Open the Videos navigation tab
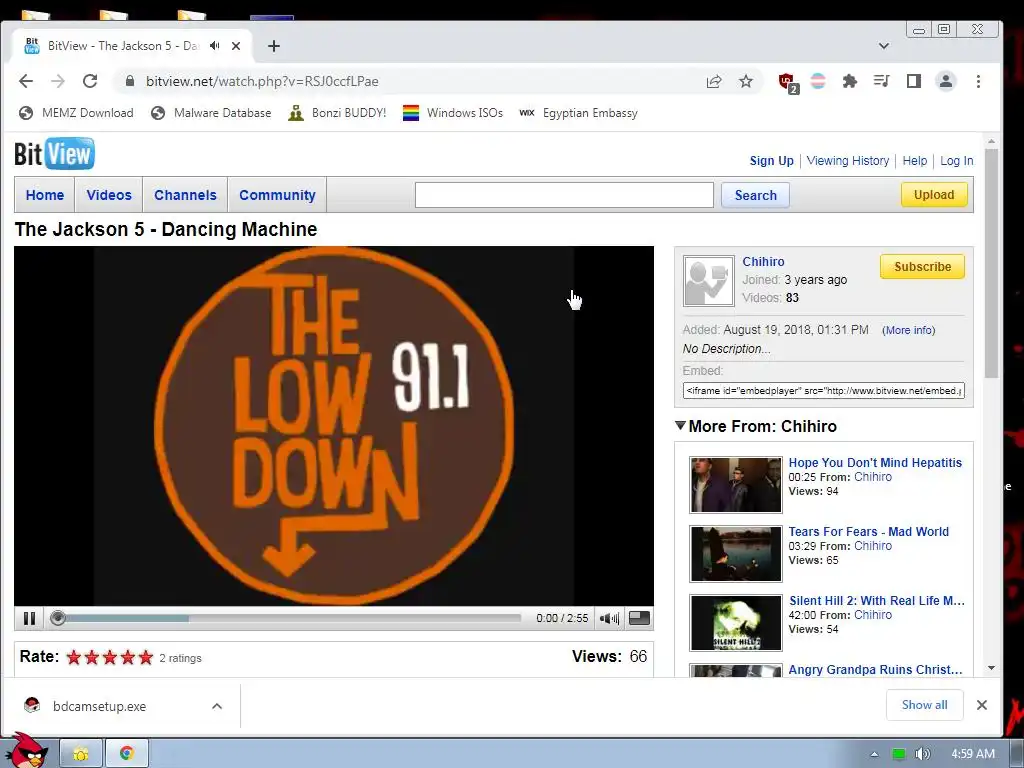The height and width of the screenshot is (768, 1024). [x=109, y=195]
